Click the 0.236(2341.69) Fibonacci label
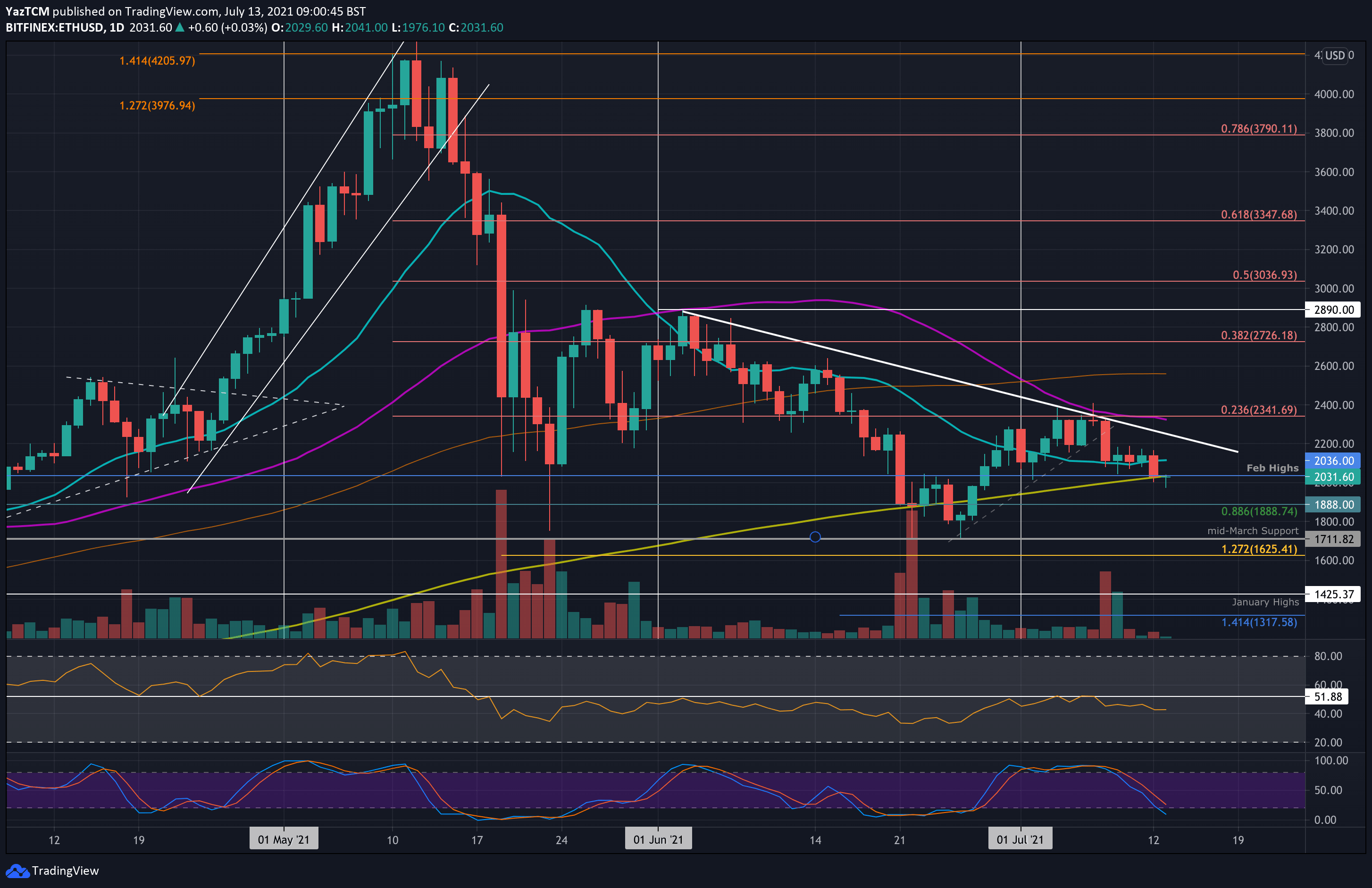 1259,410
